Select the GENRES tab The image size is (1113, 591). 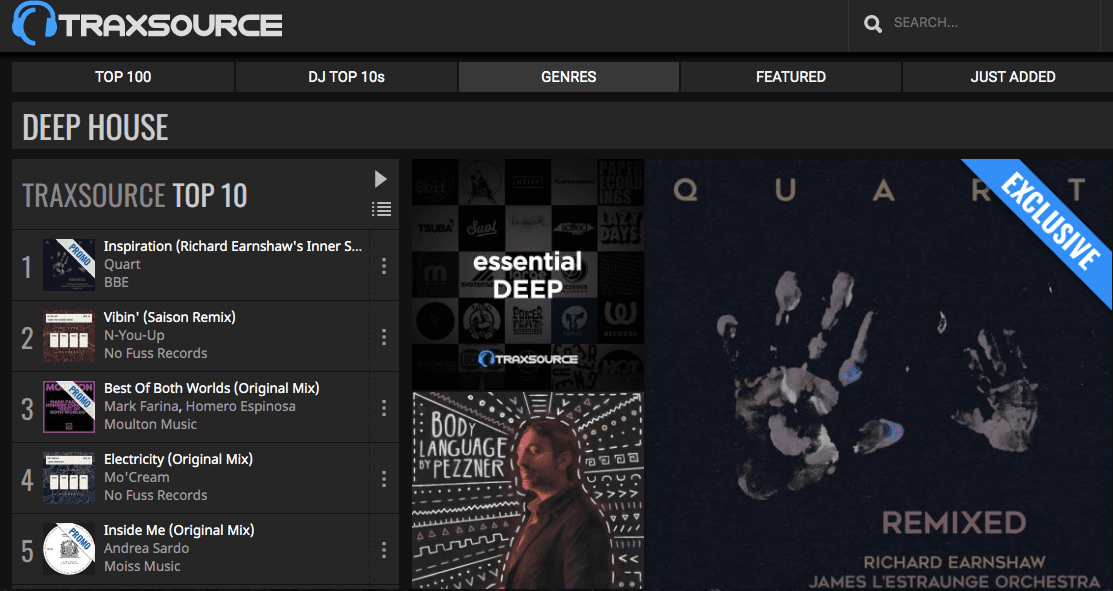point(569,77)
